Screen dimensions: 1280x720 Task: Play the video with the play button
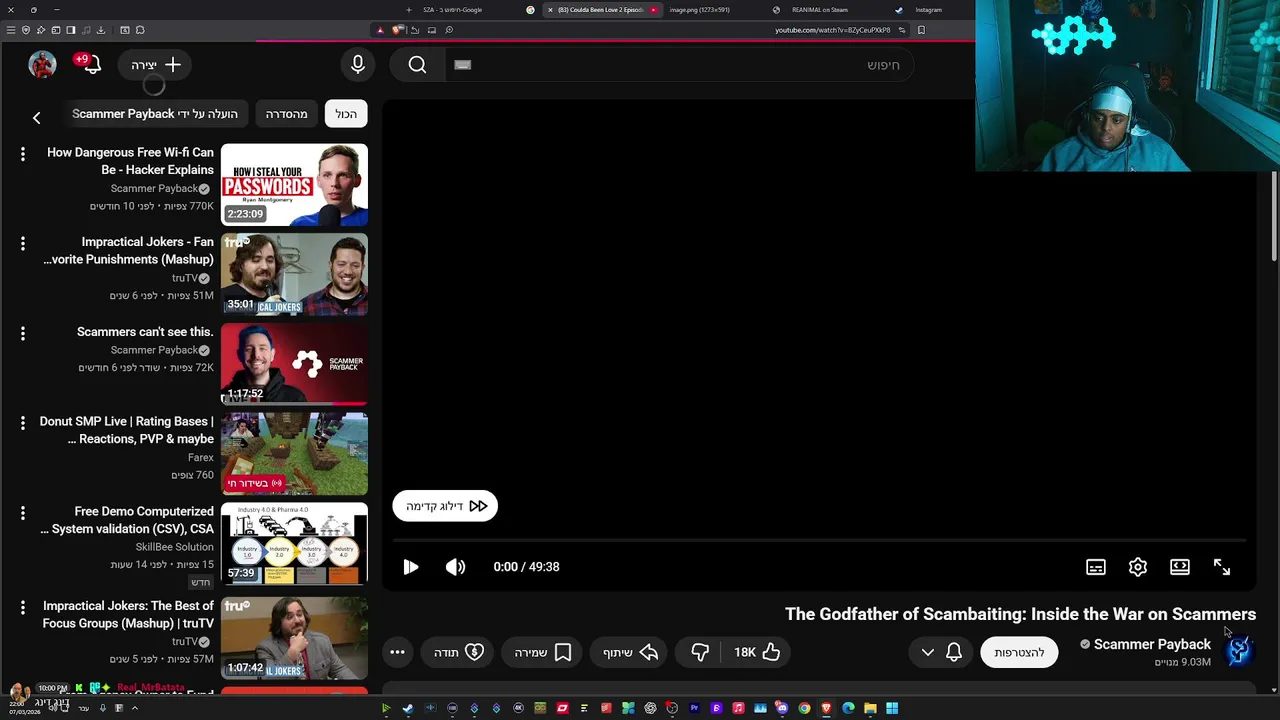410,567
